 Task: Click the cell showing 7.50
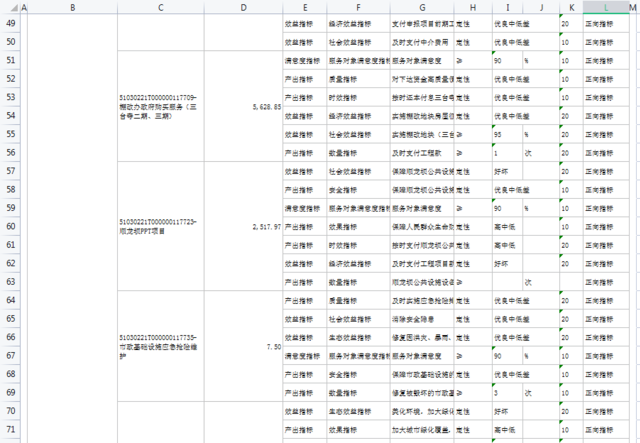click(242, 346)
